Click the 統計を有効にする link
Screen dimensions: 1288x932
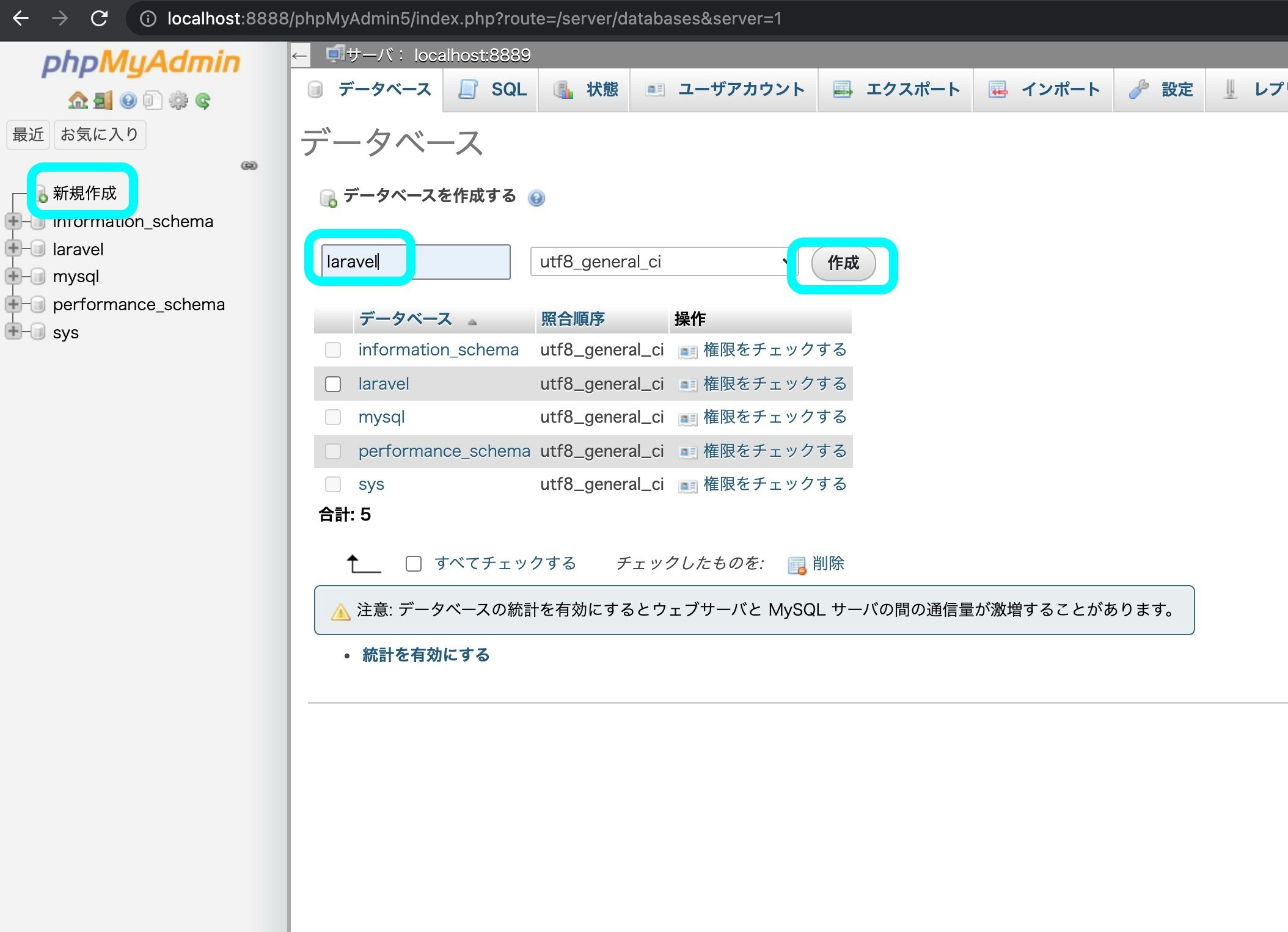[426, 655]
